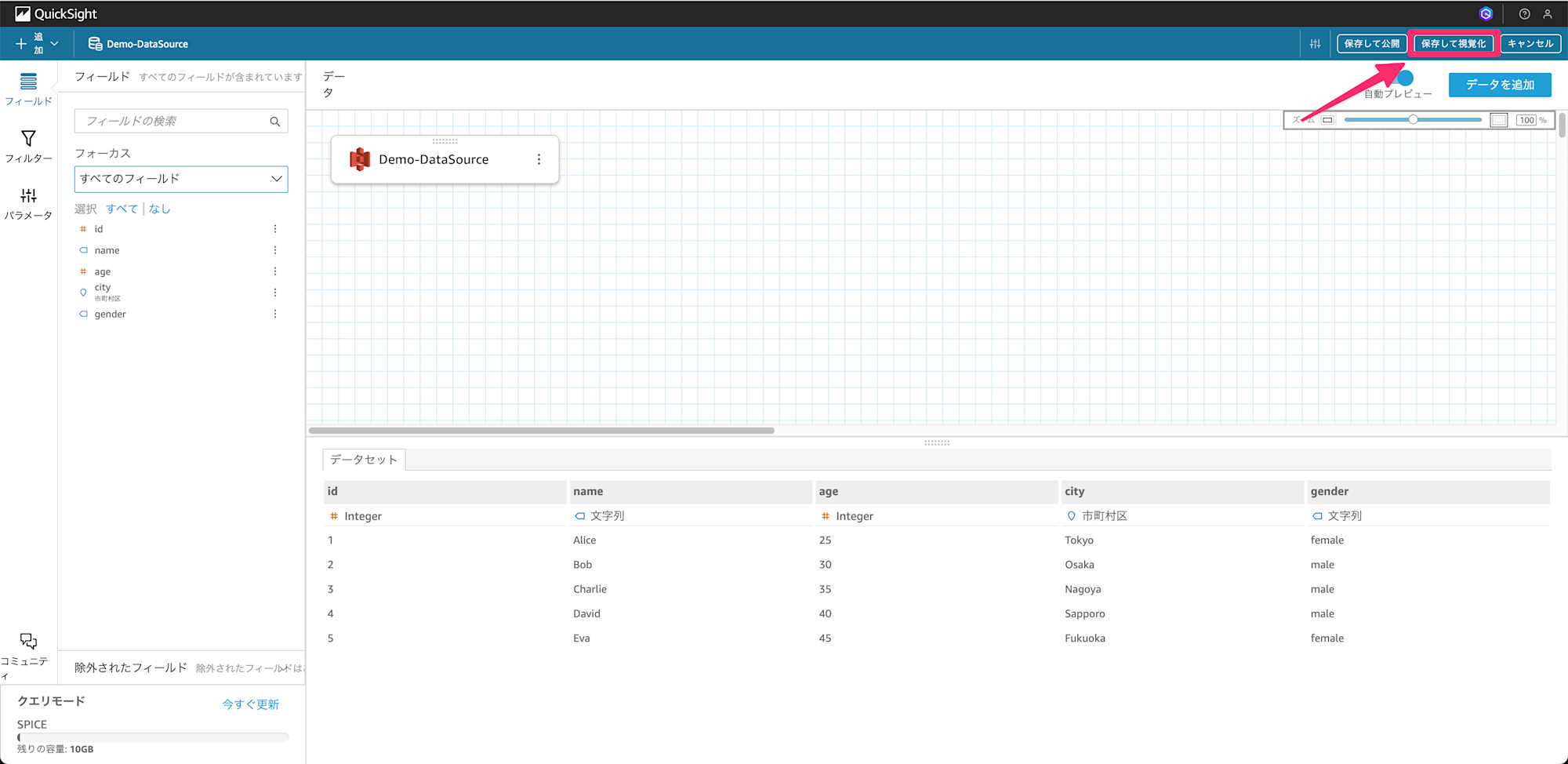Click the plus 追加 icon
The width and height of the screenshot is (1568, 764).
click(x=21, y=44)
